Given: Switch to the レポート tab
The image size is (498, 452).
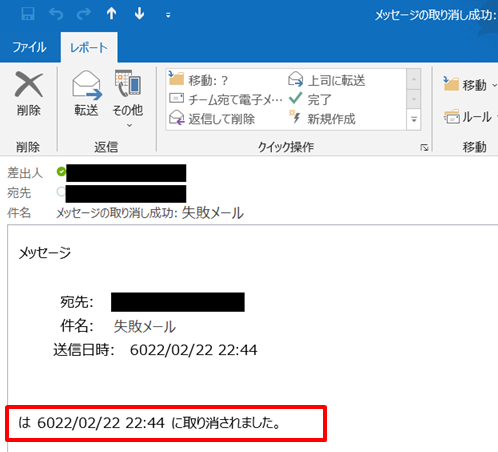Looking at the screenshot, I should pyautogui.click(x=89, y=48).
